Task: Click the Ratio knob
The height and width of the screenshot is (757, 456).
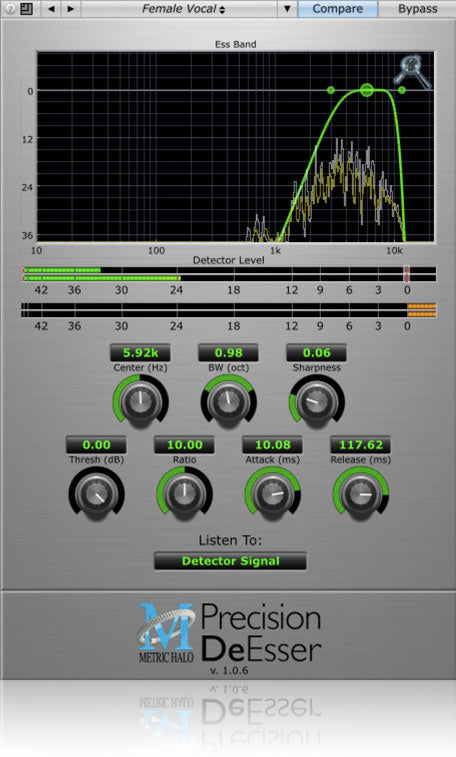Action: (x=184, y=494)
